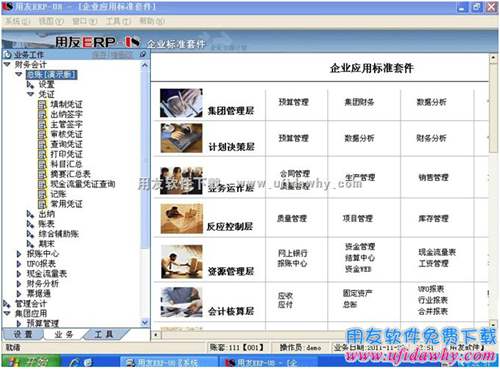This screenshot has width=500, height=369.
Task: Open 销售管理 module link
Action: click(x=433, y=177)
